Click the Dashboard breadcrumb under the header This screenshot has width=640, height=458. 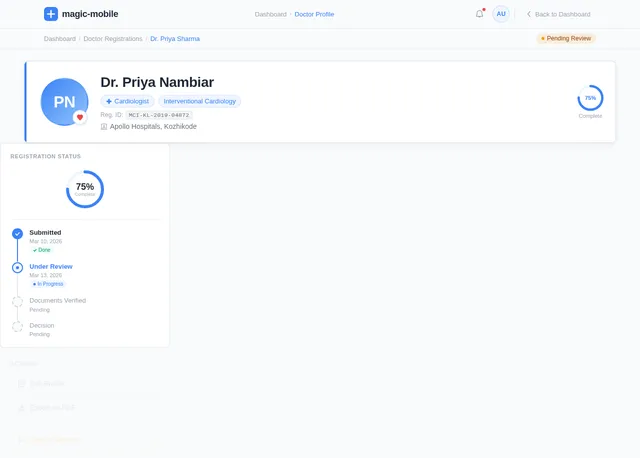pyautogui.click(x=59, y=39)
